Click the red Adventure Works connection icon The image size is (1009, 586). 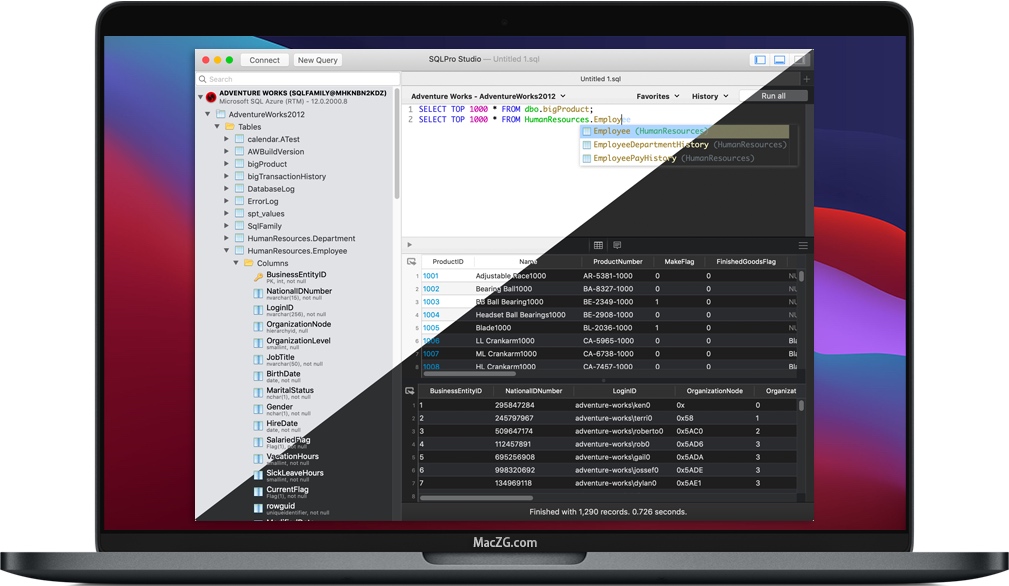211,97
